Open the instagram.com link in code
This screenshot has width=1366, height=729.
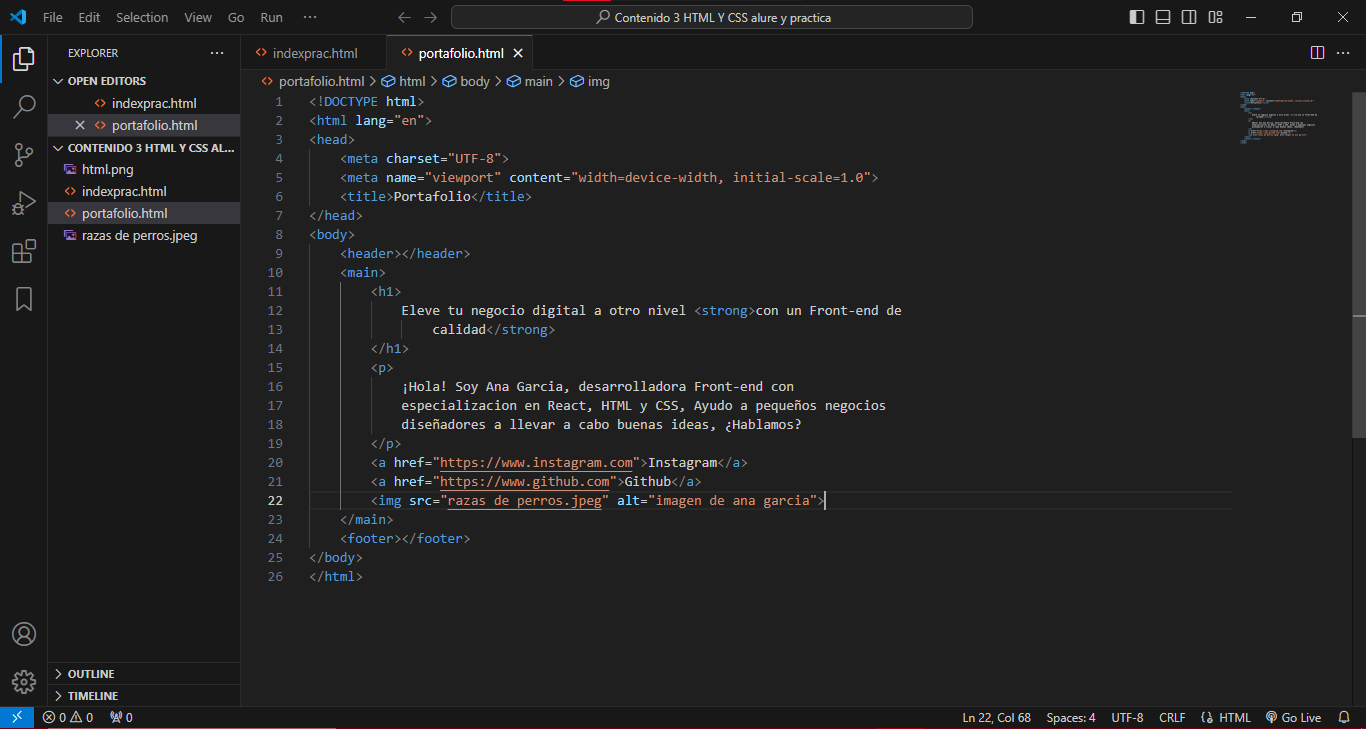(537, 462)
